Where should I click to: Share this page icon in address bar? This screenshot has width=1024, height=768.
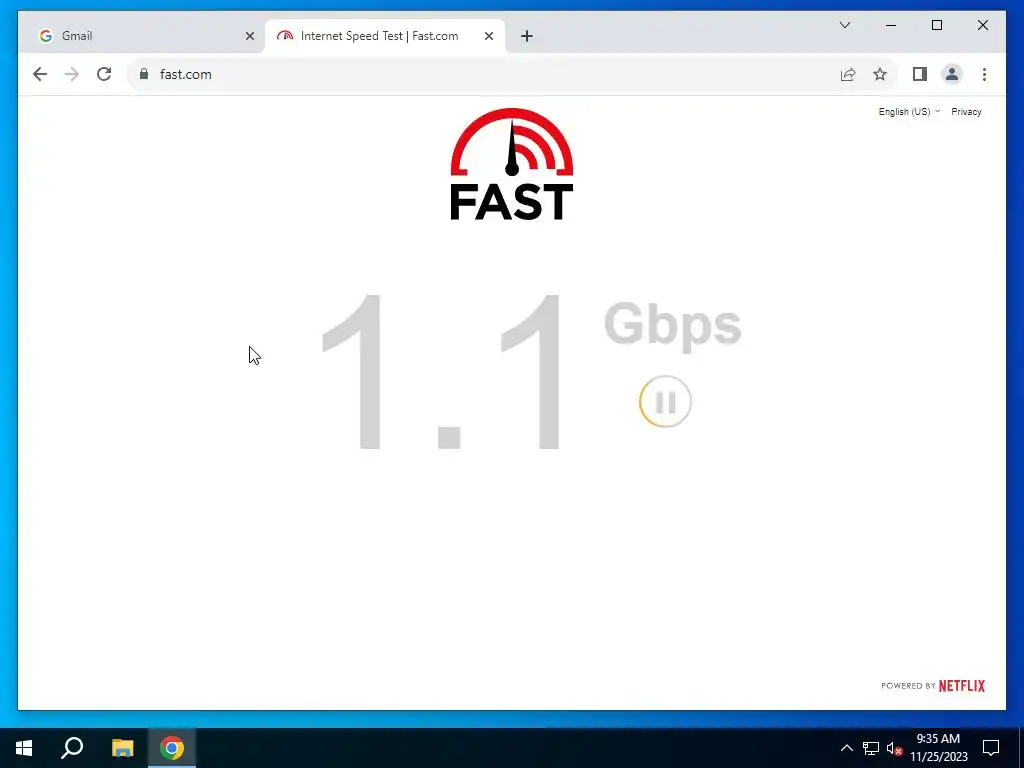pos(848,74)
